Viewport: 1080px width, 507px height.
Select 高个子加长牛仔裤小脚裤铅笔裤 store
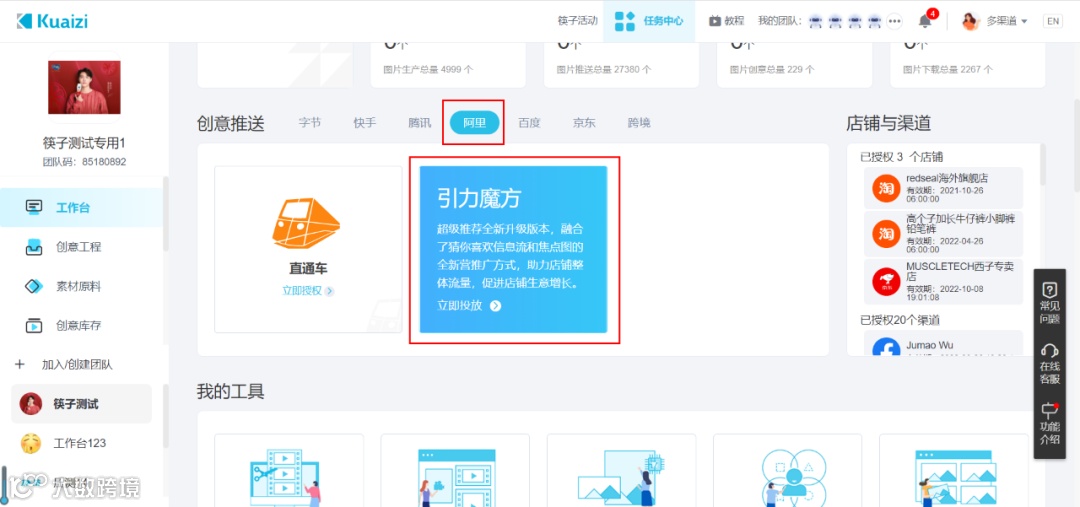[x=943, y=234]
